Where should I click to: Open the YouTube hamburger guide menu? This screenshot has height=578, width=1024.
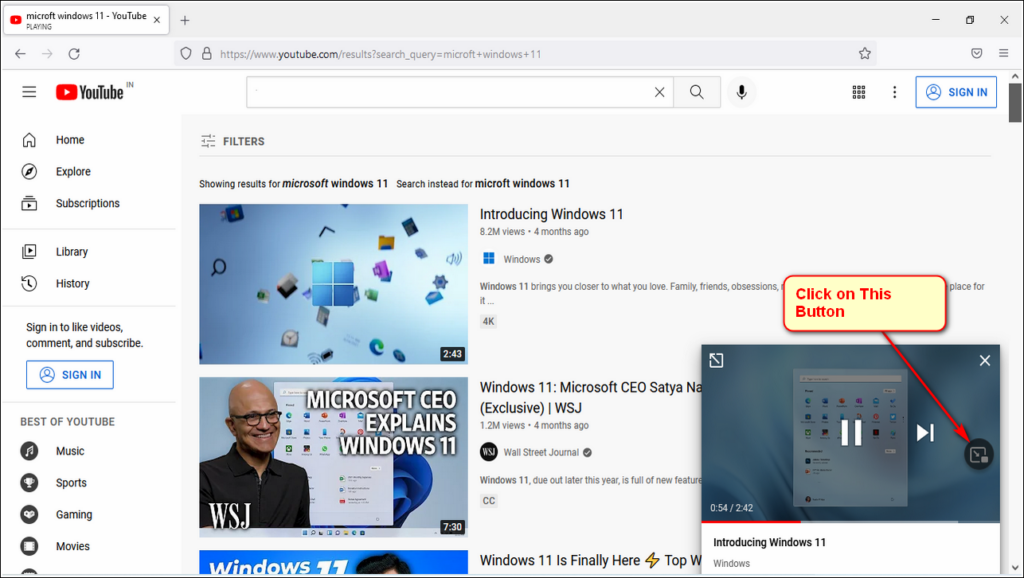pos(29,92)
